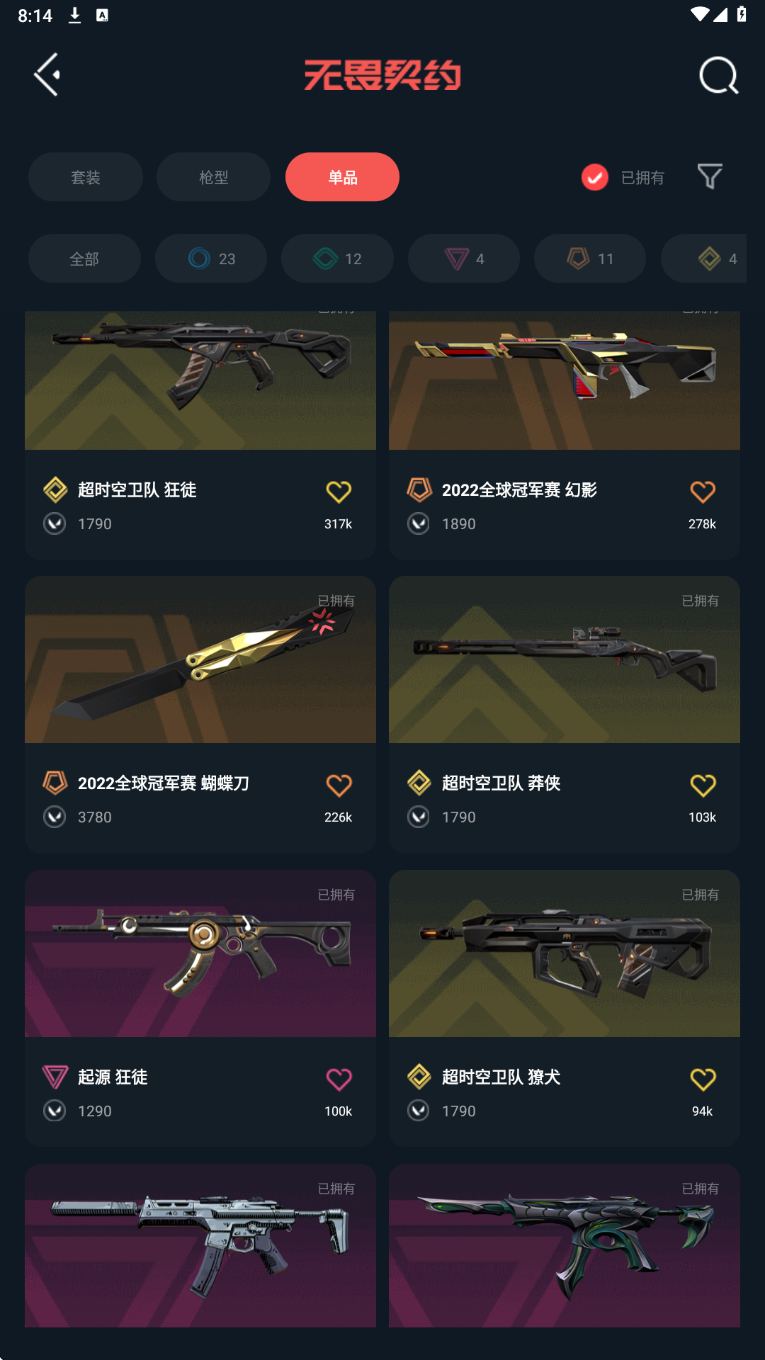Favorite 超时空卫队 狂徒 with heart icon

click(x=339, y=491)
